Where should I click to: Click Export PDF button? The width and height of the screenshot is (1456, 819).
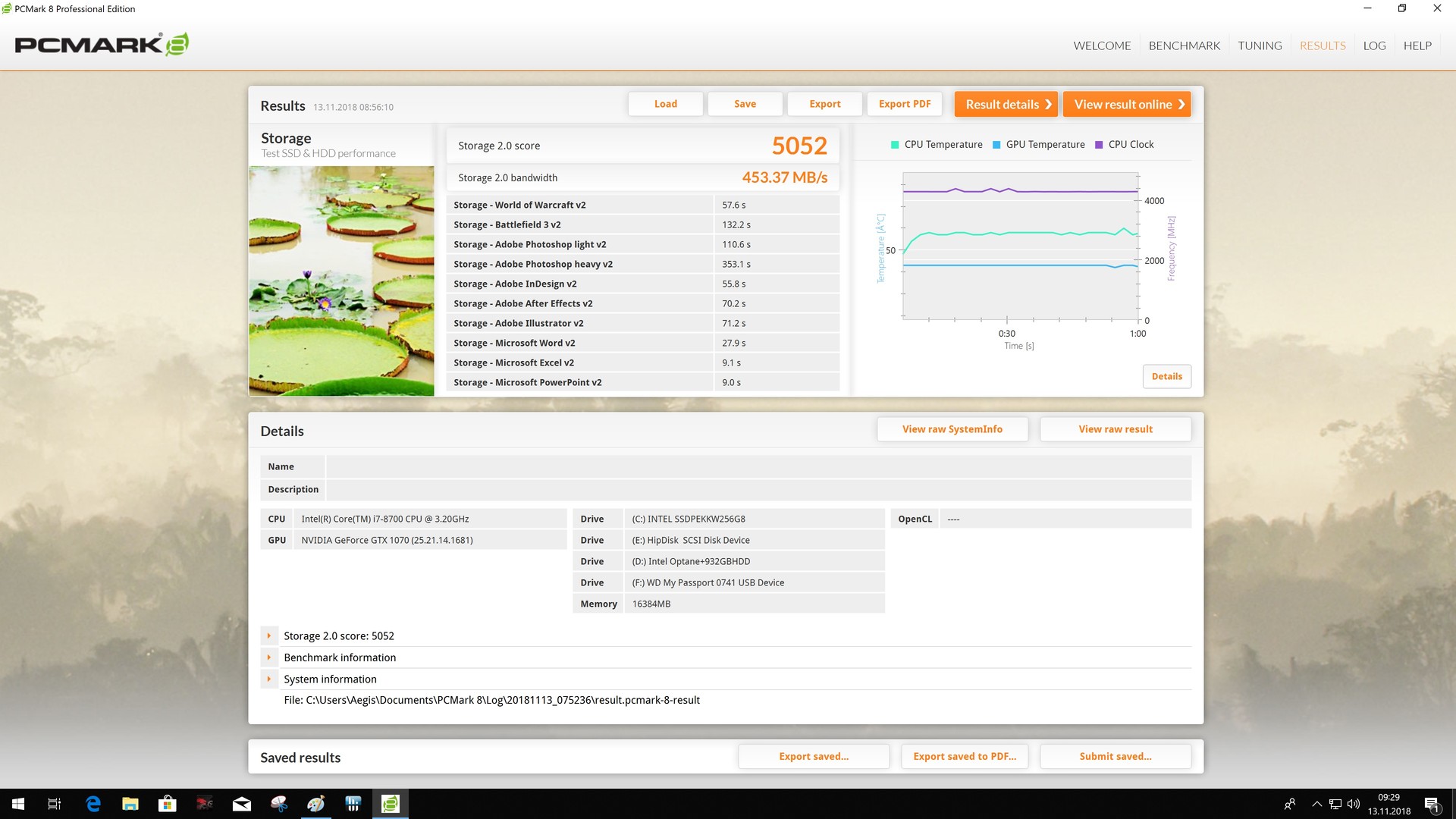click(905, 104)
